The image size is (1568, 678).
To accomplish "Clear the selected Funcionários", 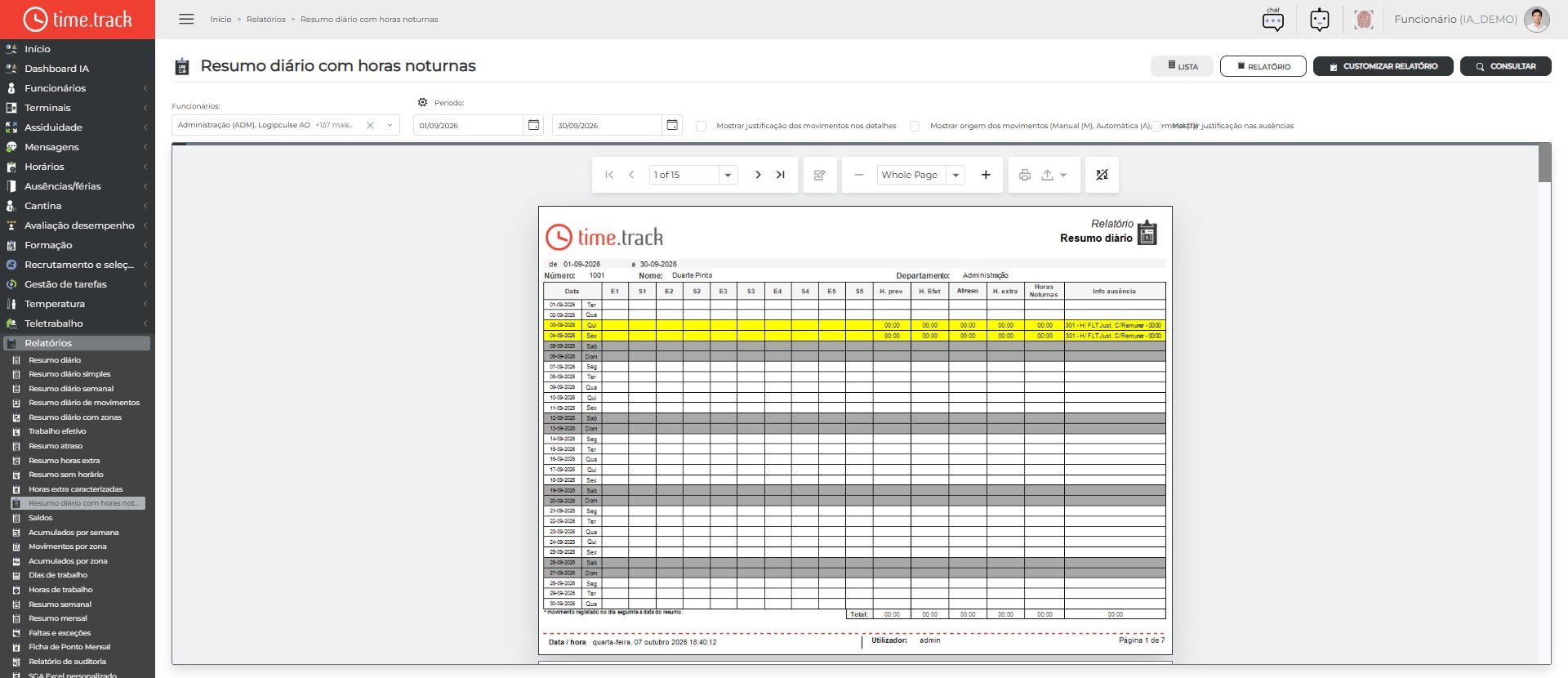I will (x=370, y=125).
